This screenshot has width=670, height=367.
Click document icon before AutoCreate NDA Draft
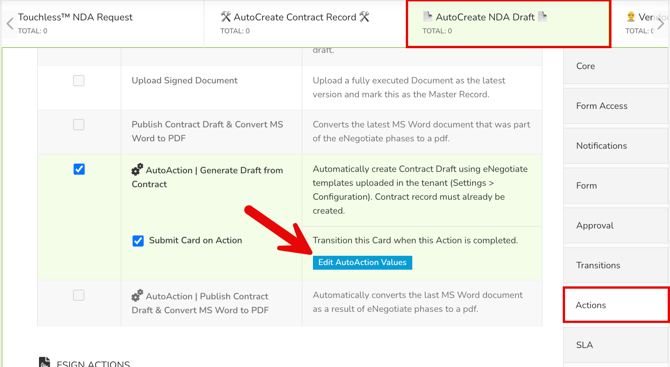pos(427,17)
